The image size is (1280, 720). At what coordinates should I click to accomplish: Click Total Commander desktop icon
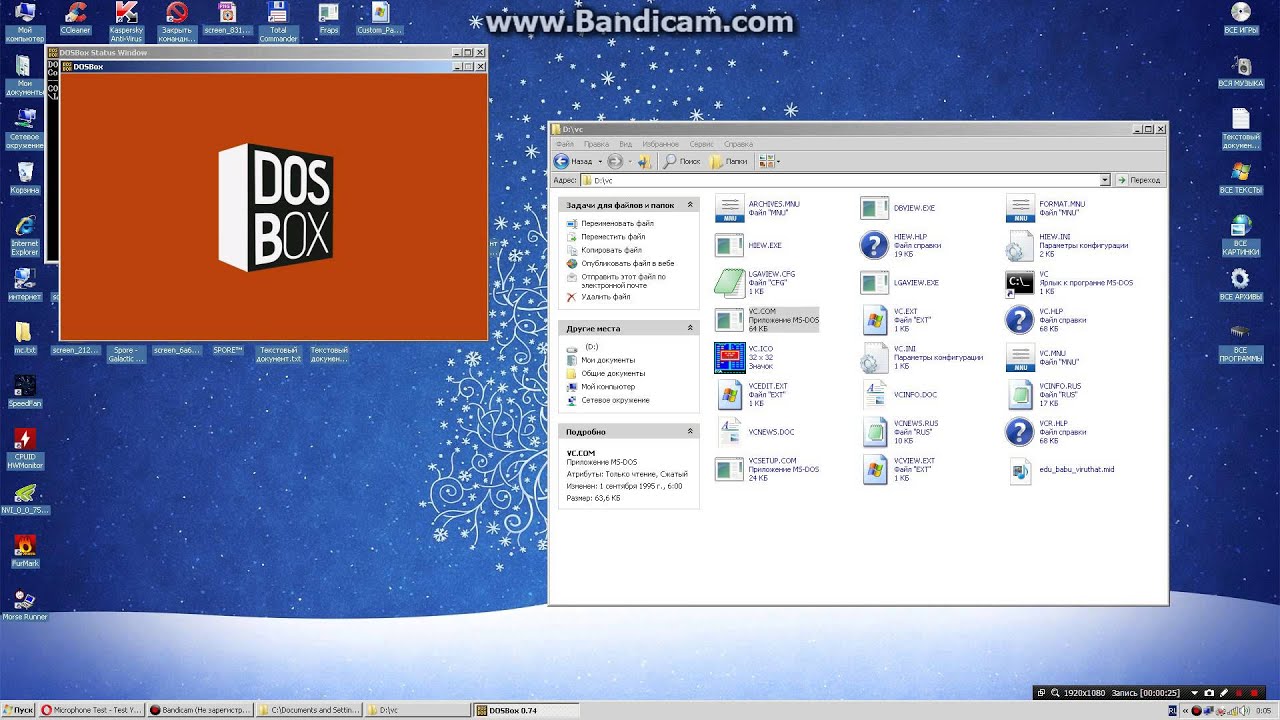pyautogui.click(x=278, y=13)
